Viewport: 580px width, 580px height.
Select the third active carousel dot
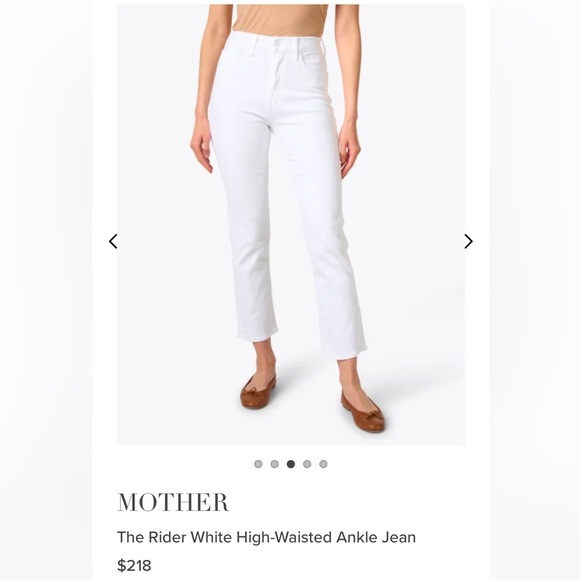(291, 464)
